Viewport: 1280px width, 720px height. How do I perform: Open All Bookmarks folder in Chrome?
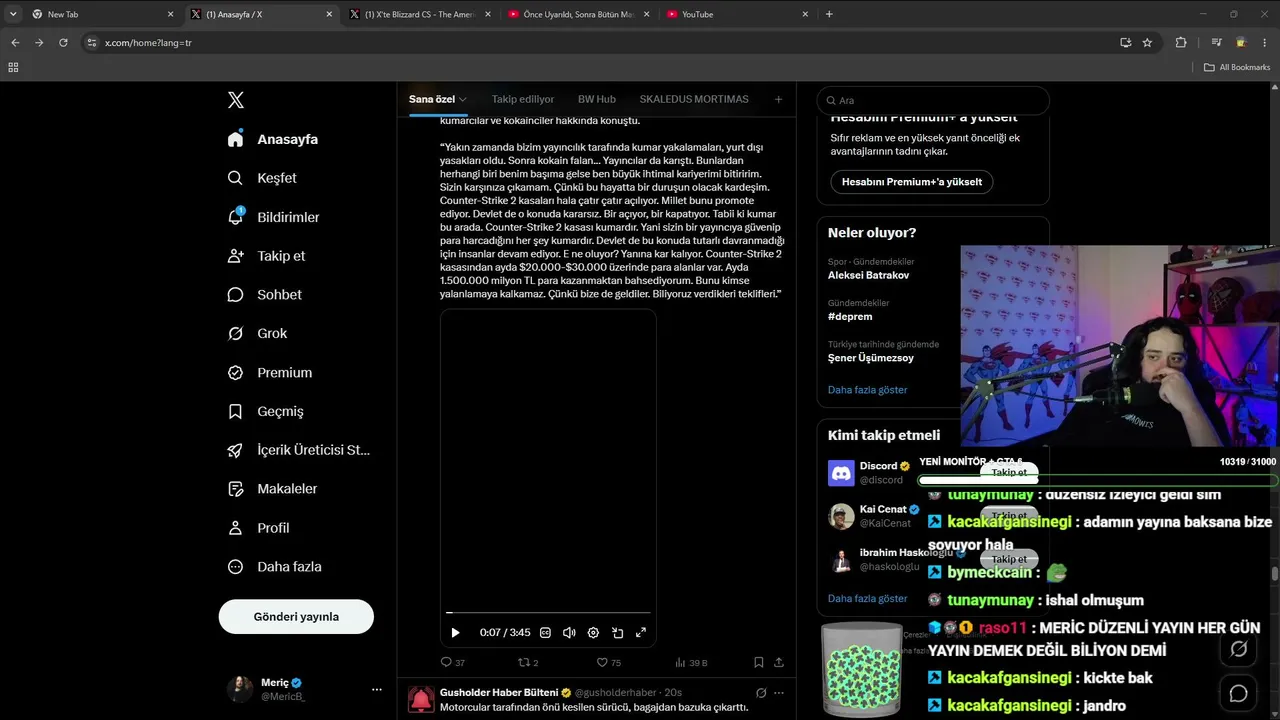coord(1237,67)
